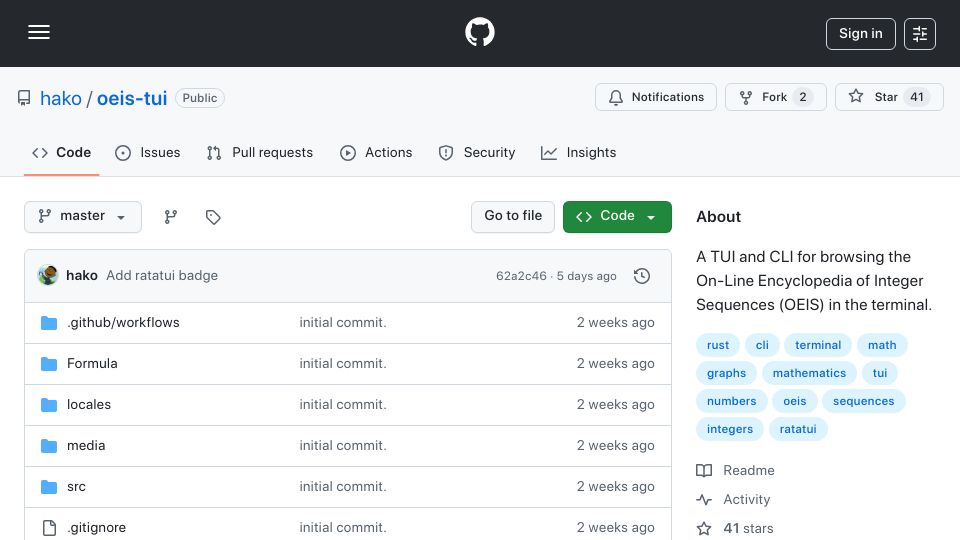960x540 pixels.
Task: Open commit hash 62a2c46
Action: coord(521,276)
